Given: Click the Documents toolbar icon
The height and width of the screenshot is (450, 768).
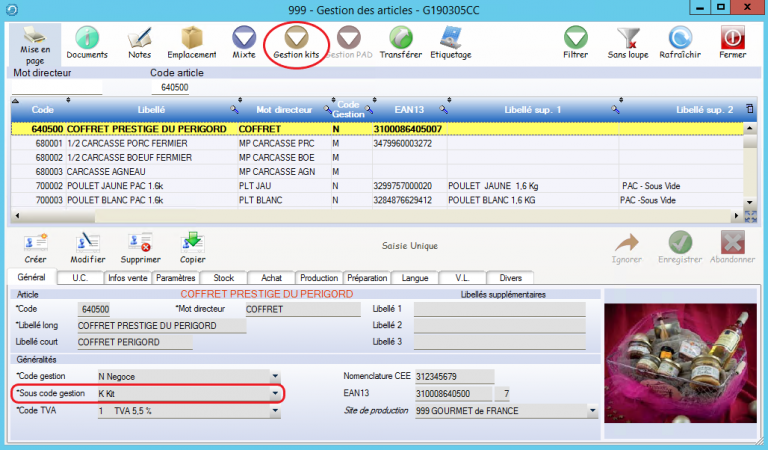Looking at the screenshot, I should [87, 39].
